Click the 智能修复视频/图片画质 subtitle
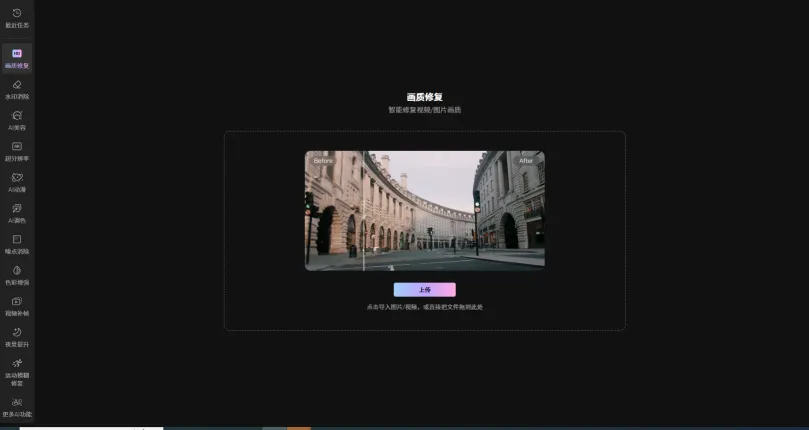This screenshot has height=430, width=809. pos(425,110)
